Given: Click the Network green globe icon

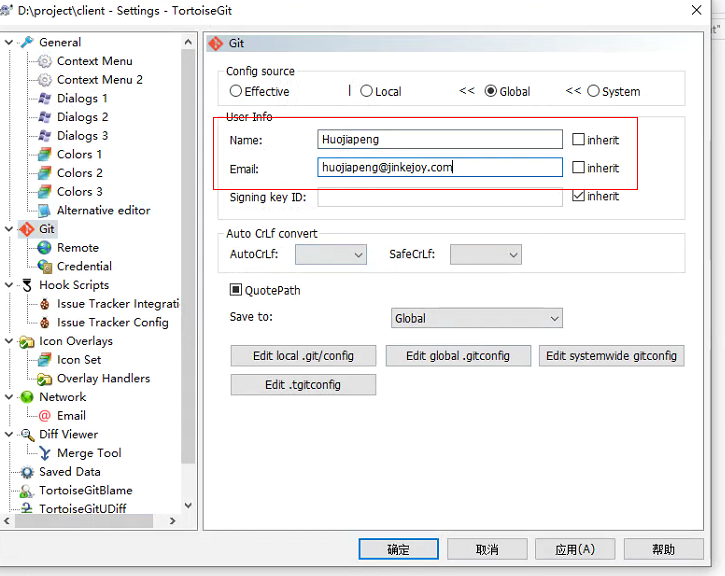Looking at the screenshot, I should tap(27, 397).
